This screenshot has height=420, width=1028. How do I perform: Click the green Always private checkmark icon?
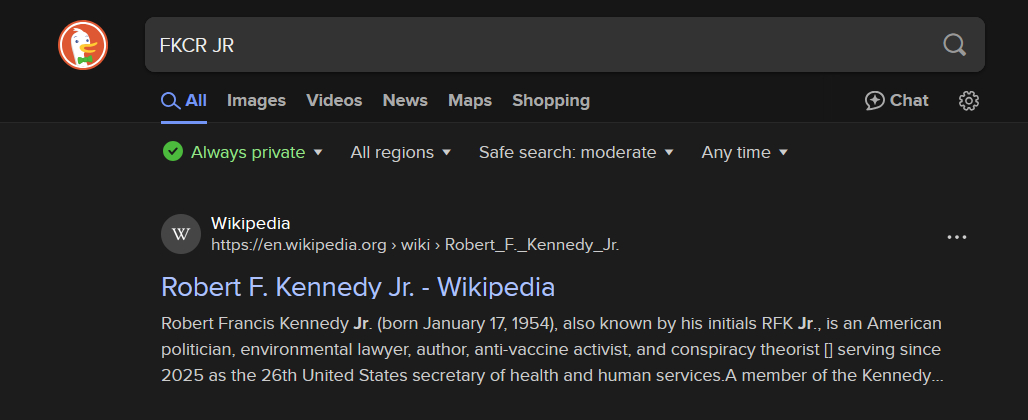click(173, 152)
